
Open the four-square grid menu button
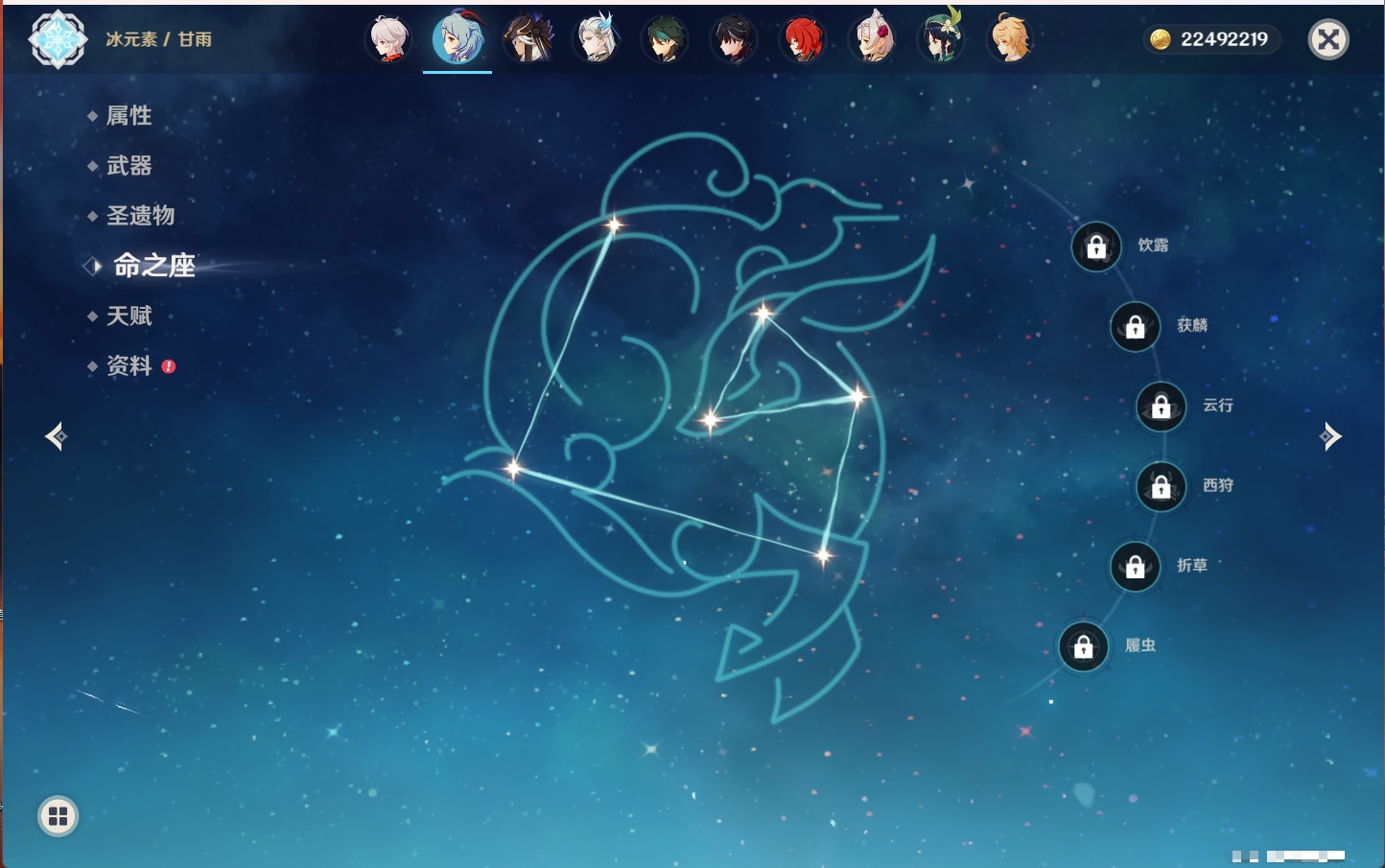[x=58, y=816]
